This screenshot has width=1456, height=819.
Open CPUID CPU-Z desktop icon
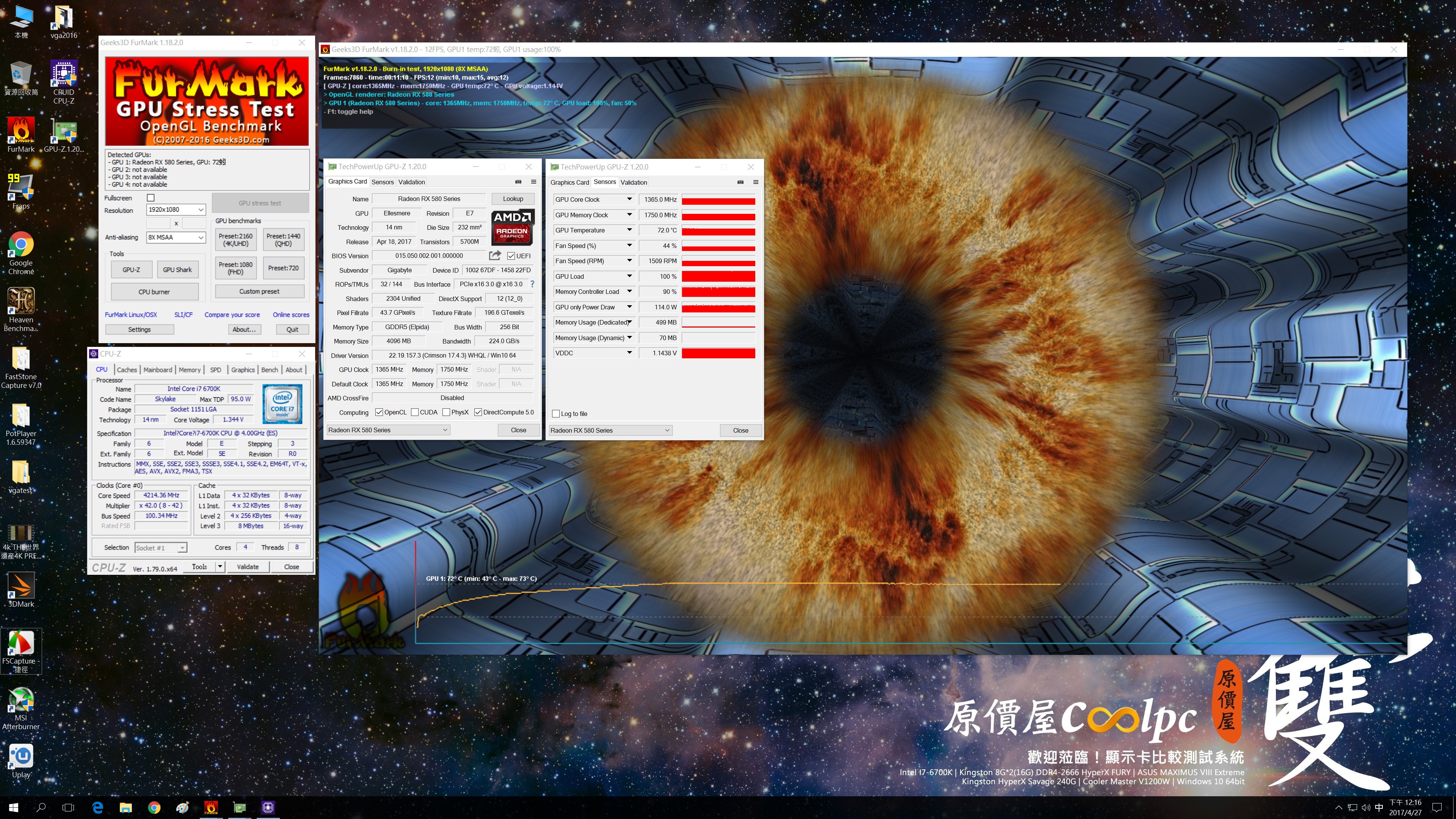pos(64,83)
